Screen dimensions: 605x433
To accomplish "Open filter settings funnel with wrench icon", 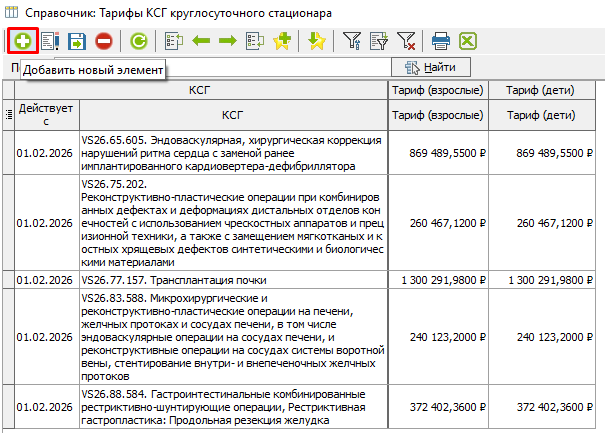I will [352, 41].
